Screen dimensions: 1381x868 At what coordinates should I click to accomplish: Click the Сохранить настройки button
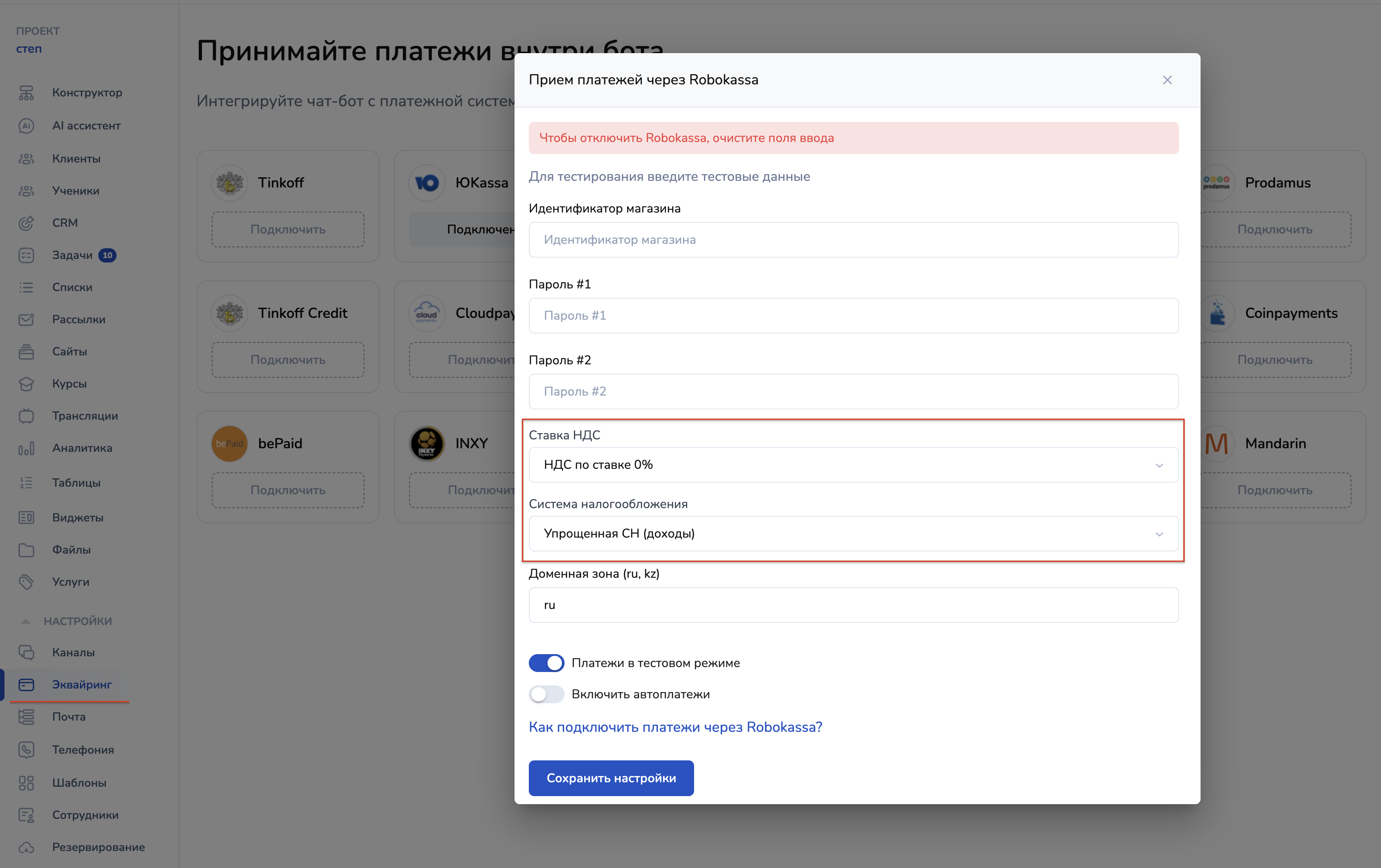[x=611, y=778]
